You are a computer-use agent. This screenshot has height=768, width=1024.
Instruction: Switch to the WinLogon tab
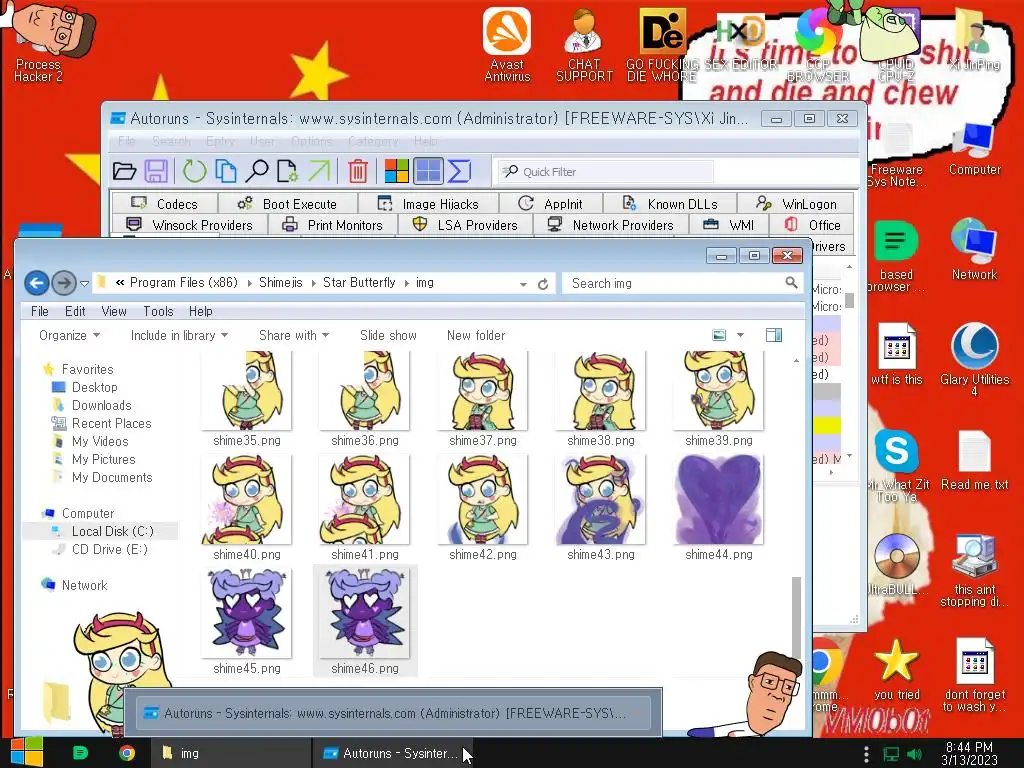795,204
